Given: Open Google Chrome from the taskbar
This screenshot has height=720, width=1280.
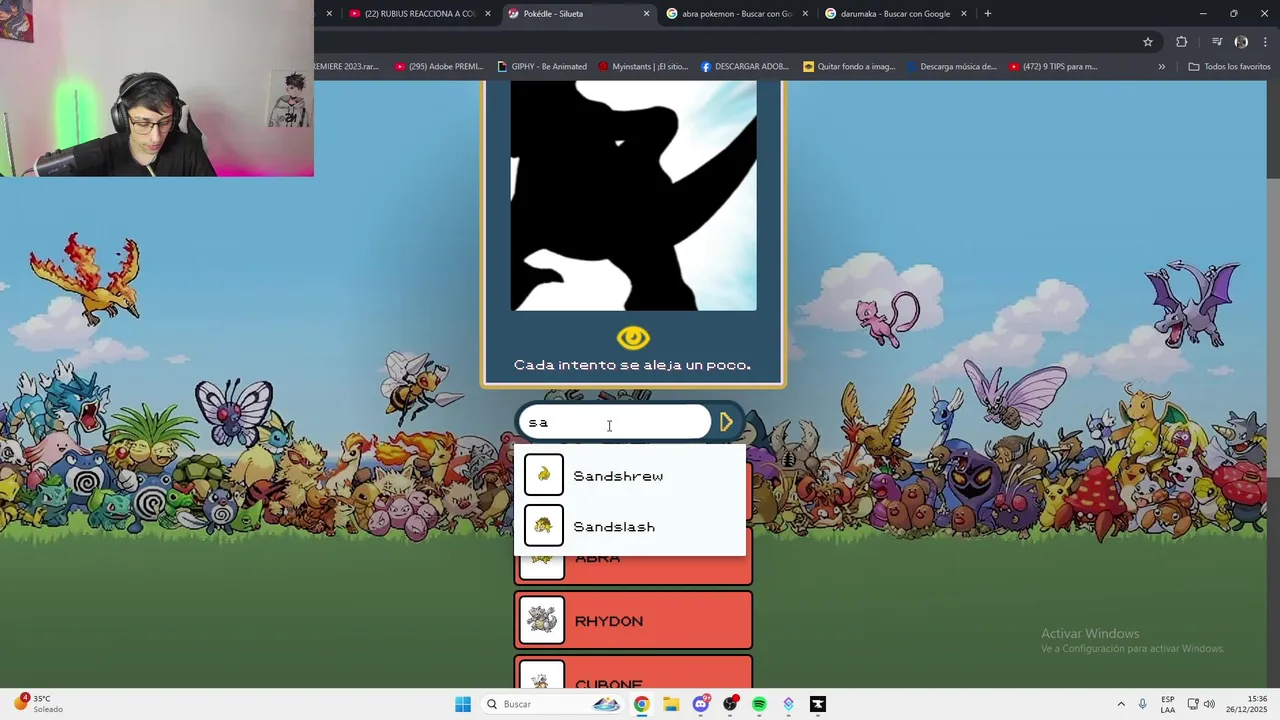Looking at the screenshot, I should 641,704.
